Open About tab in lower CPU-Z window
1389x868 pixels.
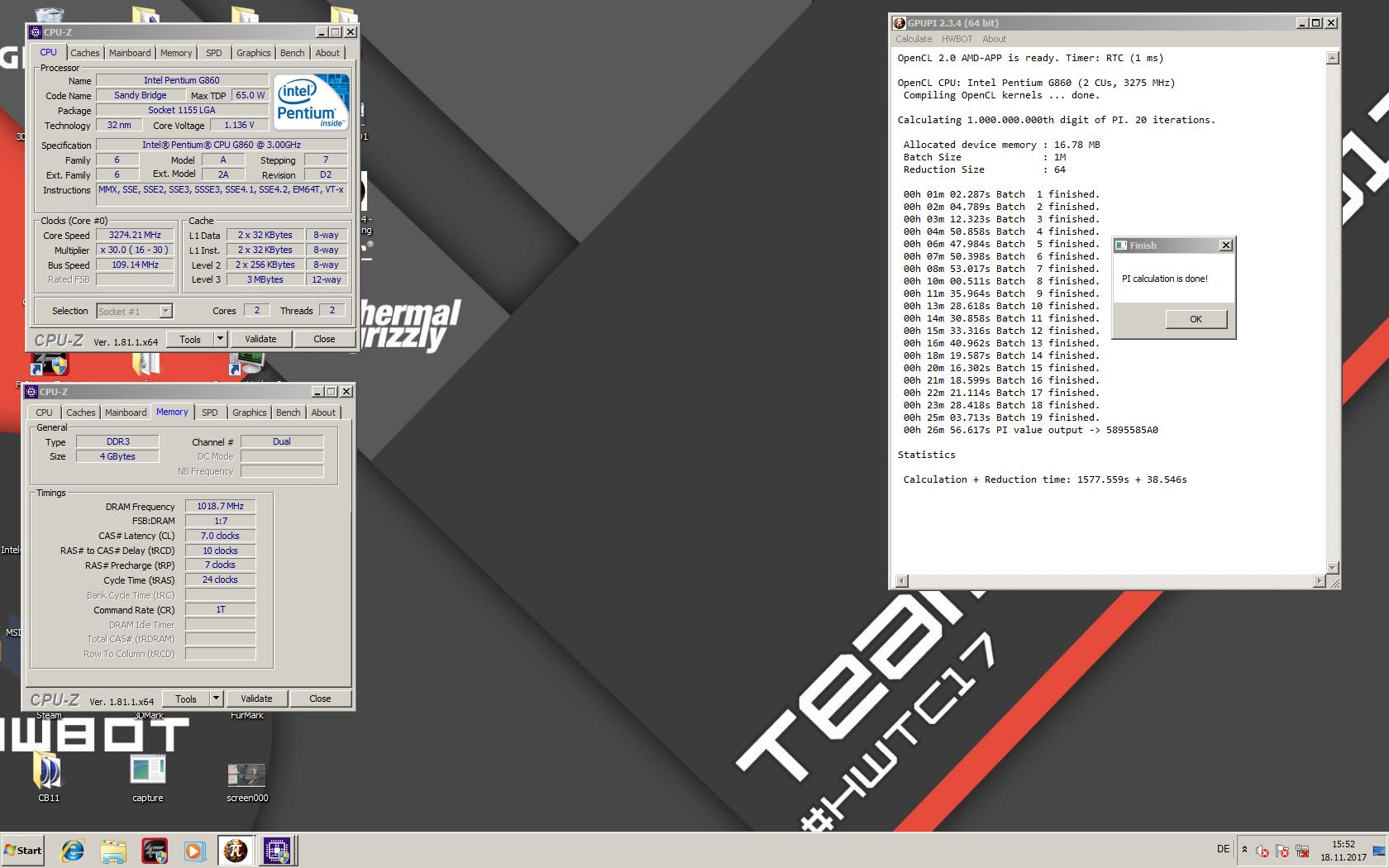click(x=323, y=413)
